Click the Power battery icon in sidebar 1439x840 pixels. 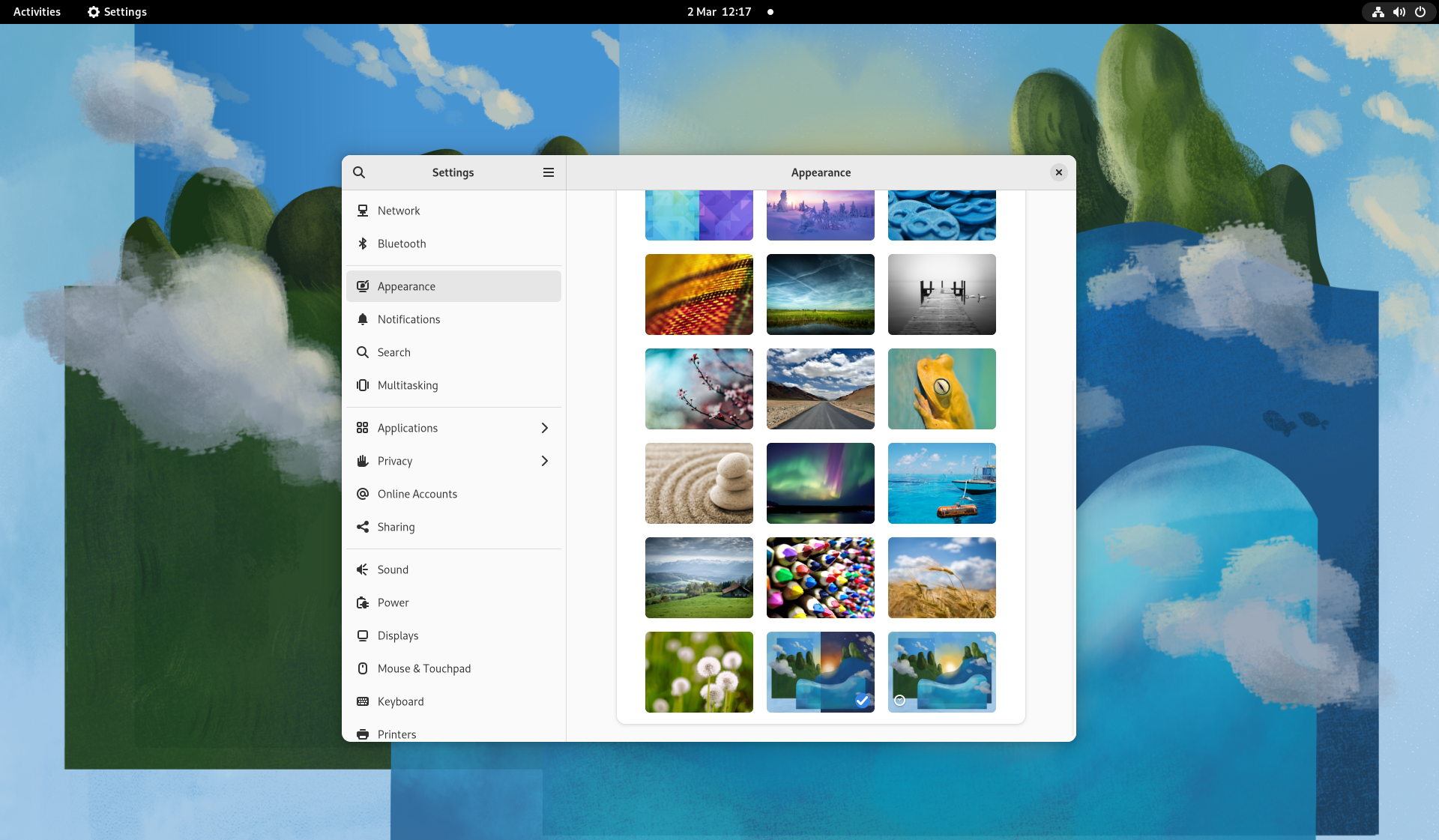coord(363,602)
